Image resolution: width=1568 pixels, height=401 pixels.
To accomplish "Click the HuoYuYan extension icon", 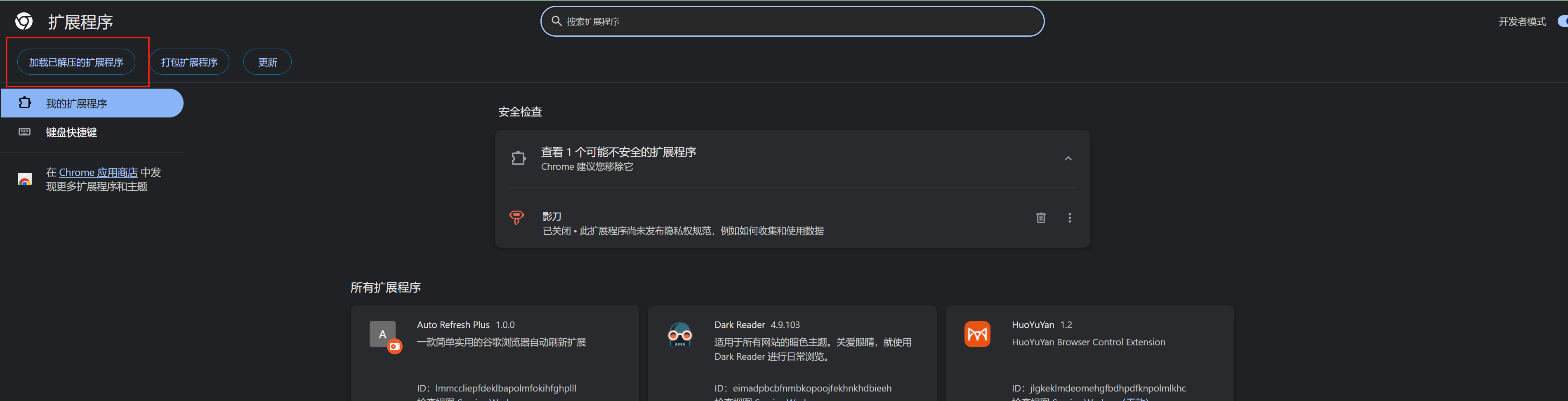I will (977, 334).
